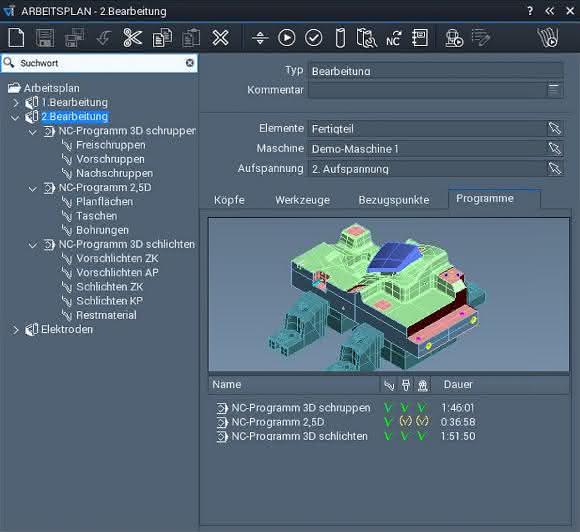Click the Play calculate icon
The image size is (580, 532).
(x=287, y=38)
